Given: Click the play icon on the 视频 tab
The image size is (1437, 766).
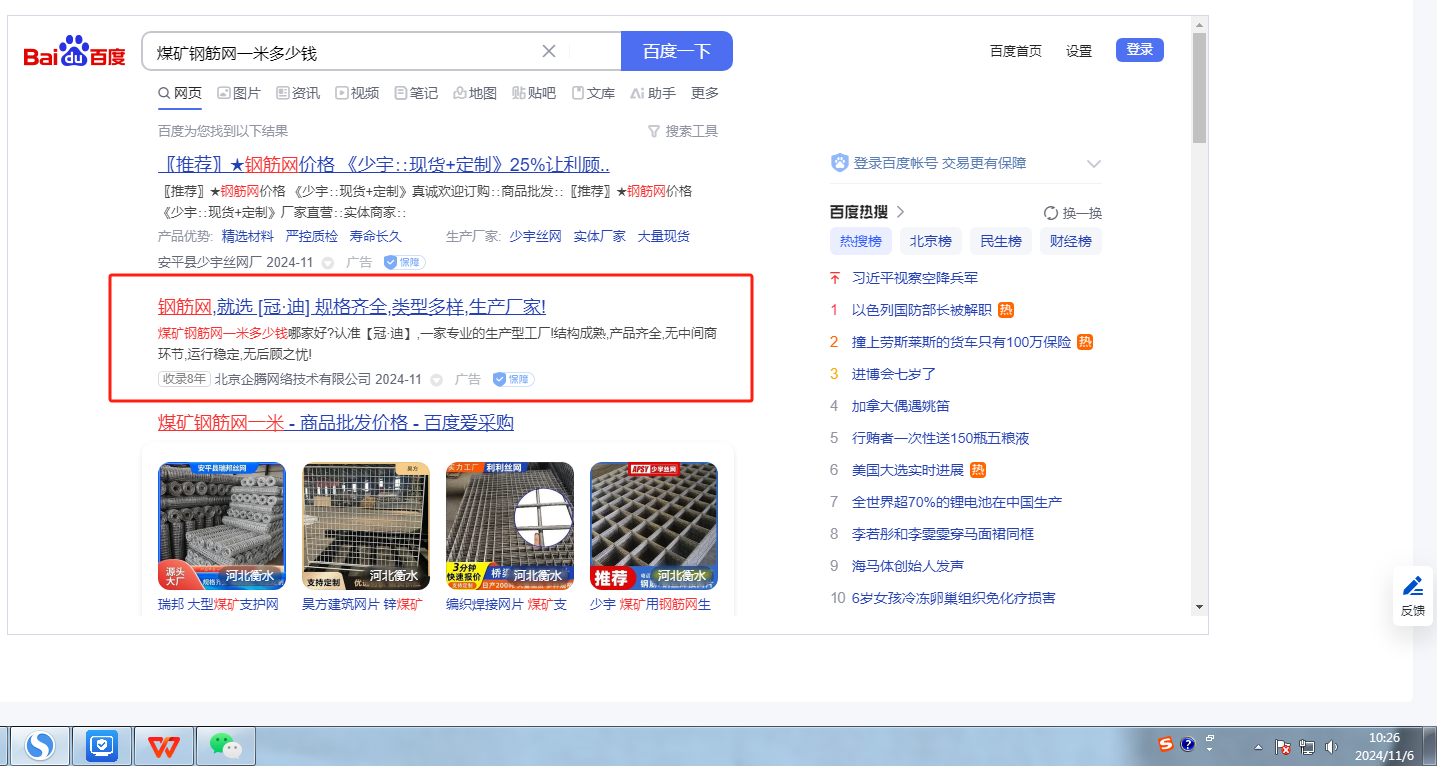Looking at the screenshot, I should (342, 93).
